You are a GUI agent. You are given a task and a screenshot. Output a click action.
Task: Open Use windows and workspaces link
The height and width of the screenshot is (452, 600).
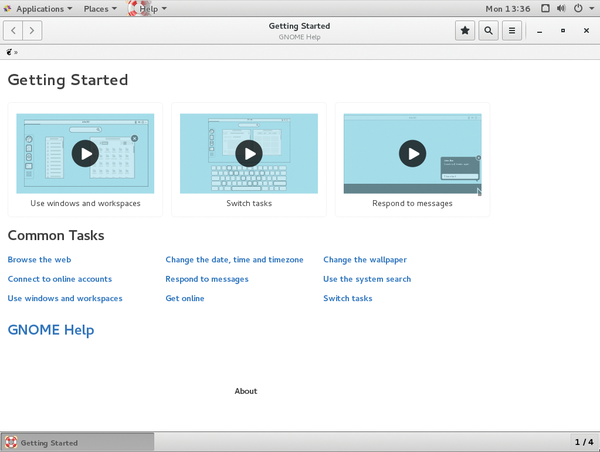[x=65, y=299]
